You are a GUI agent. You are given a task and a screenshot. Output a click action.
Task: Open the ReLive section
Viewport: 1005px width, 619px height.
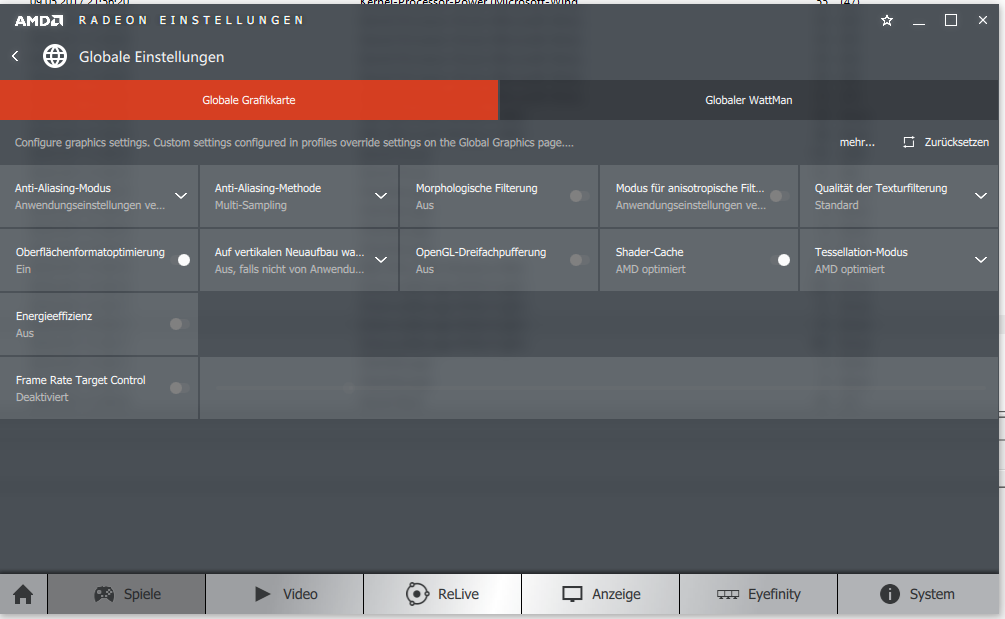[x=442, y=594]
